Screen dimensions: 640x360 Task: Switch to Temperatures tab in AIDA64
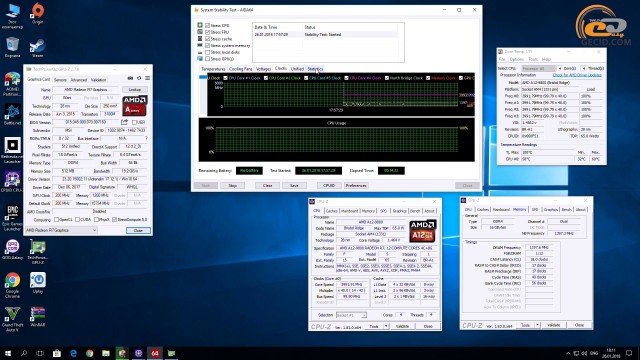pyautogui.click(x=213, y=69)
